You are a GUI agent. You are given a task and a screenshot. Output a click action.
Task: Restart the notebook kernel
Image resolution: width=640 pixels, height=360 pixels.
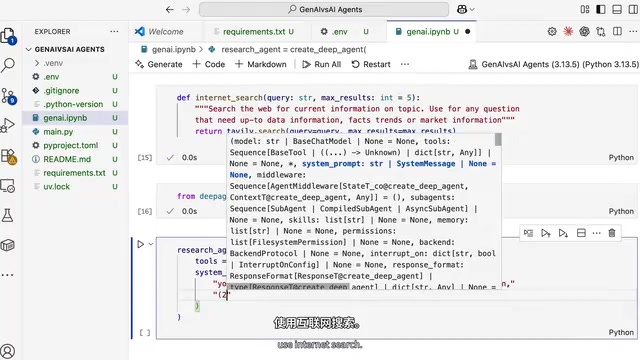tap(371, 64)
